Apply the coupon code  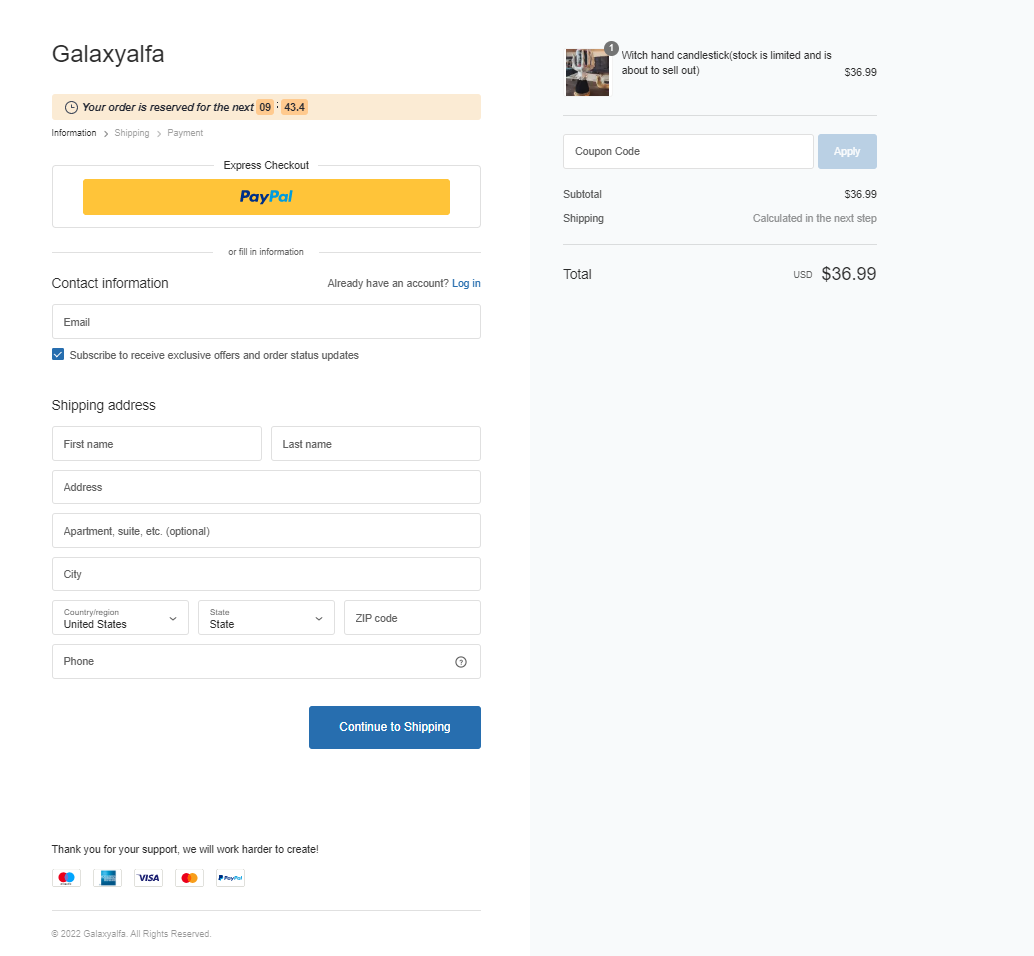point(847,152)
